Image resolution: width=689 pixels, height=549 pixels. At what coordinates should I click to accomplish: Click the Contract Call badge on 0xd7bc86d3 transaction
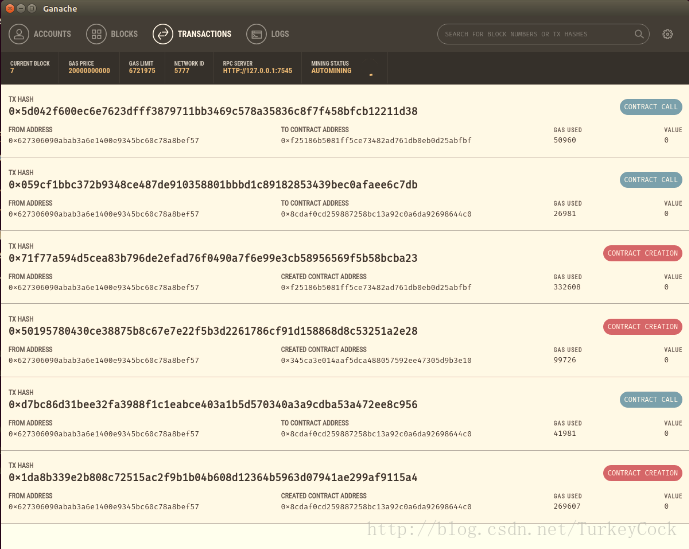pyautogui.click(x=650, y=399)
